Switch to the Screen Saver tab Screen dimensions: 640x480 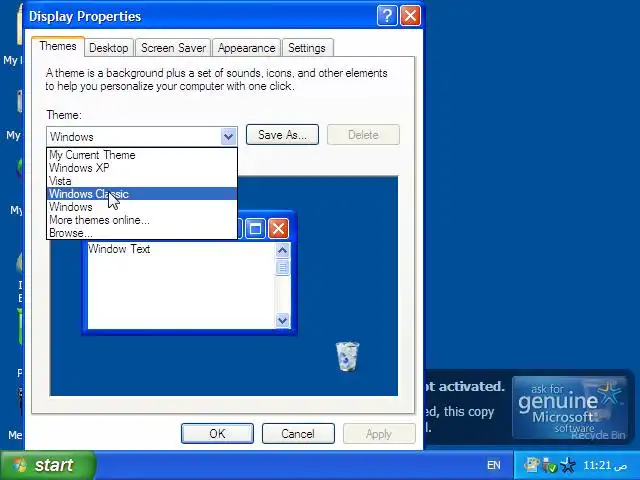[x=173, y=48]
